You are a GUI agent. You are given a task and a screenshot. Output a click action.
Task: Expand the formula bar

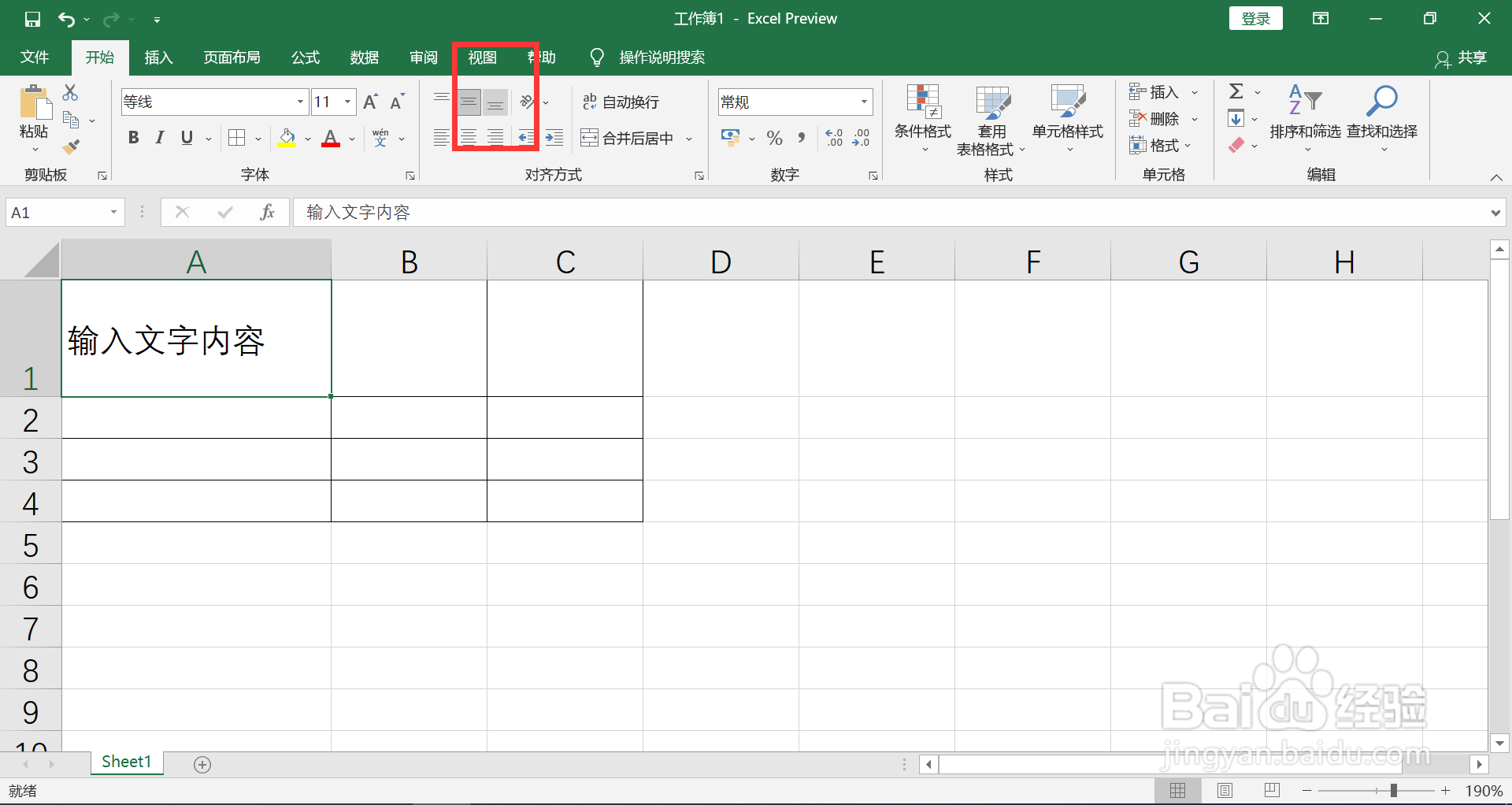coord(1495,213)
